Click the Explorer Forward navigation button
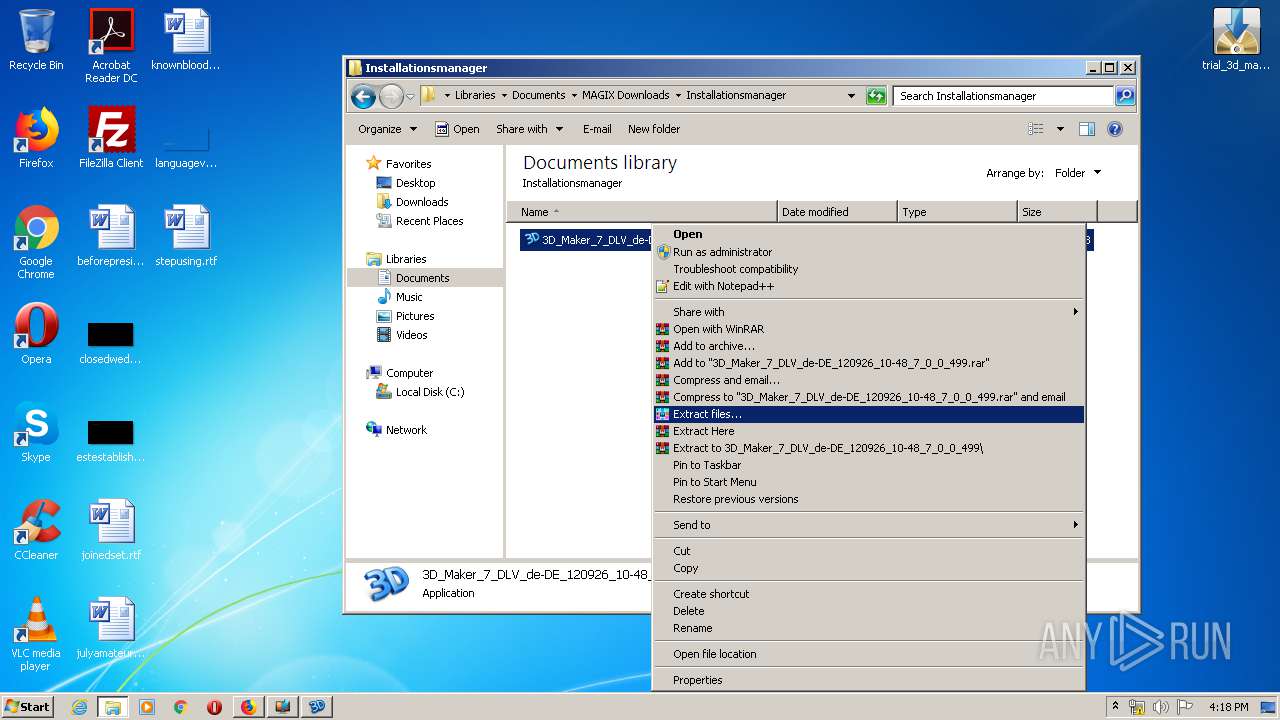The width and height of the screenshot is (1280, 720). click(391, 96)
